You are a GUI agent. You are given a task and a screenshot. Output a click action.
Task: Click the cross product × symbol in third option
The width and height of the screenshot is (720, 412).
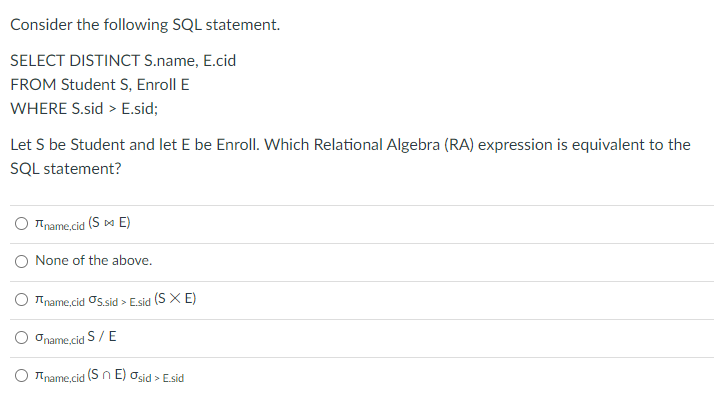175,299
